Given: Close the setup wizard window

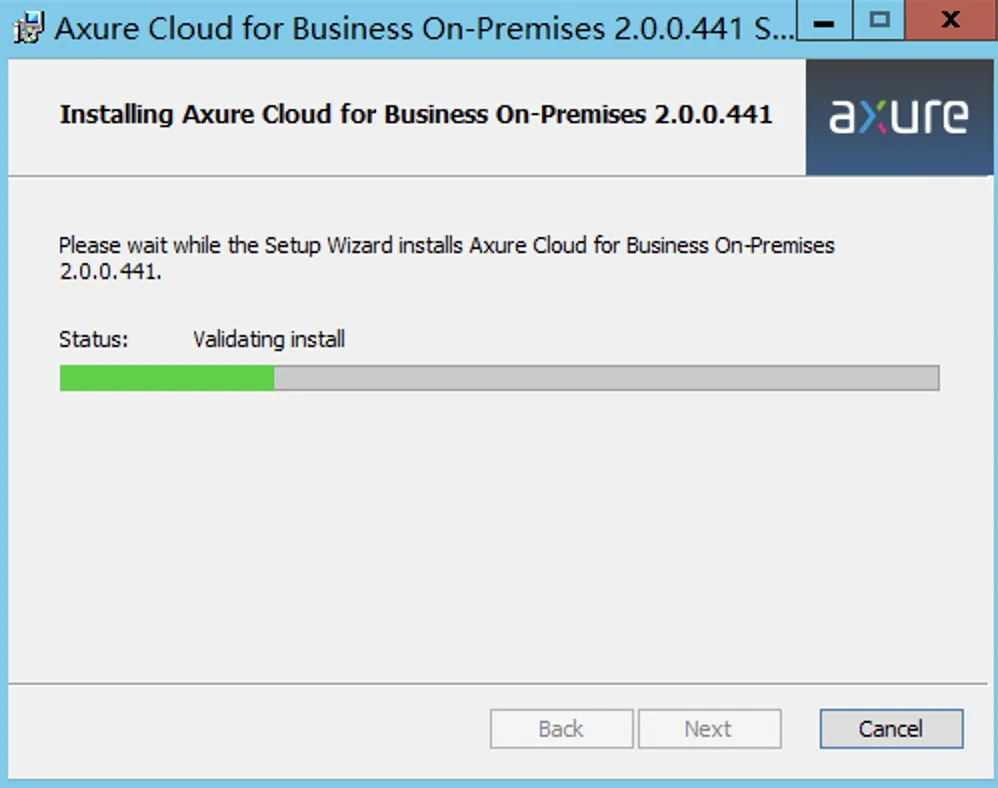Looking at the screenshot, I should click(x=948, y=21).
